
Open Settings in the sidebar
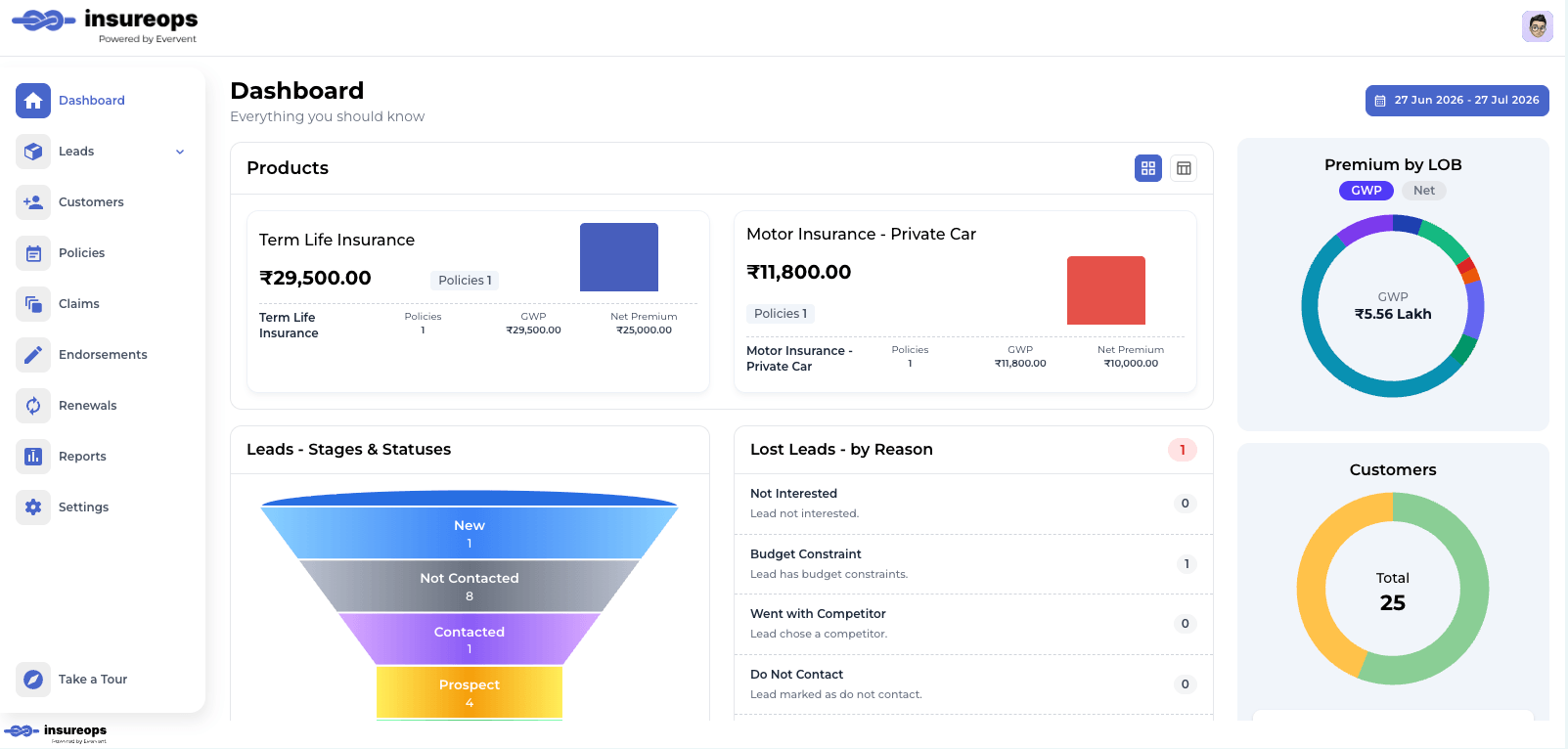tap(83, 507)
